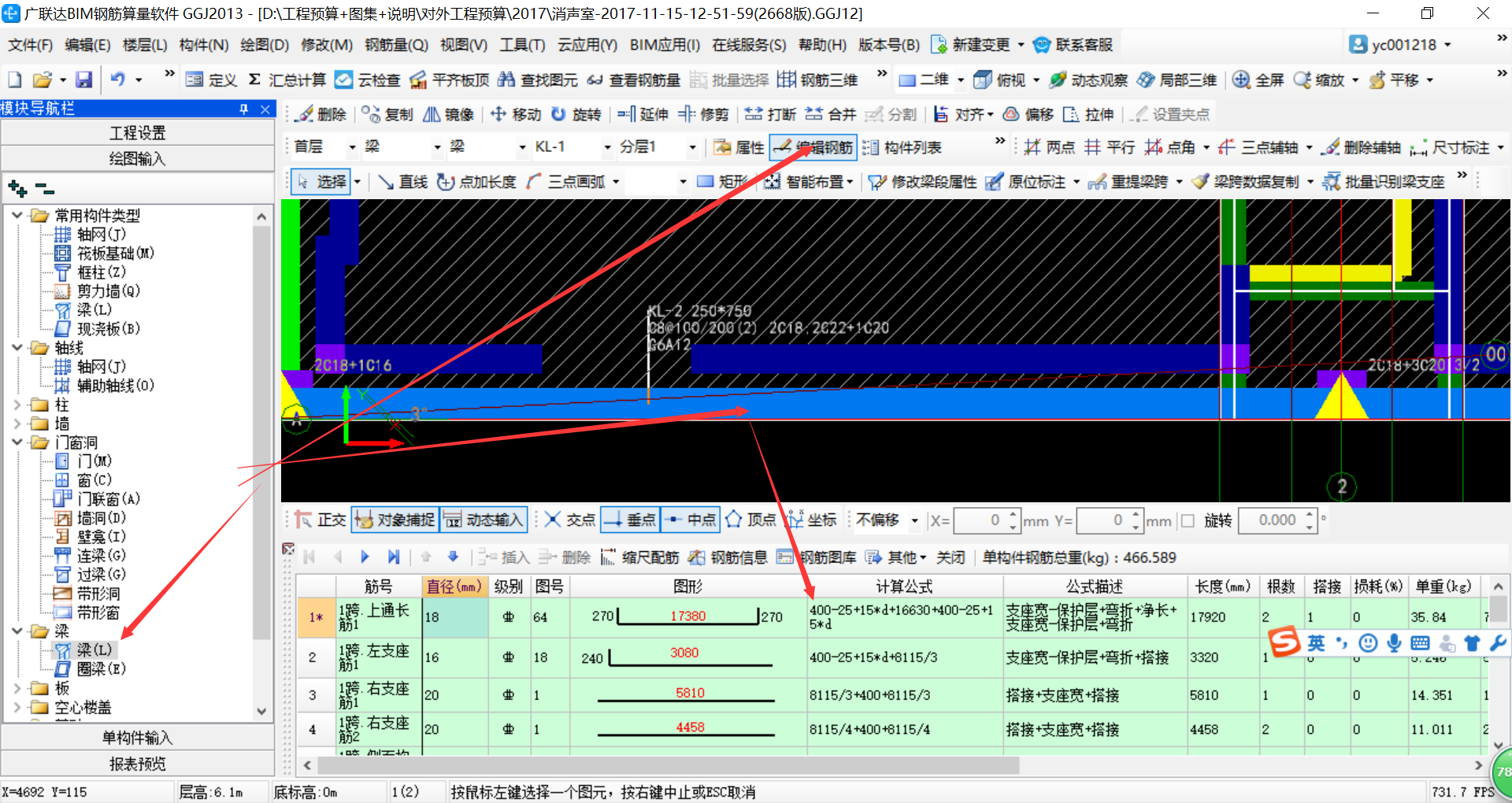Select the 点加长度 tool
Screen dimensions: 1512x803
476,182
